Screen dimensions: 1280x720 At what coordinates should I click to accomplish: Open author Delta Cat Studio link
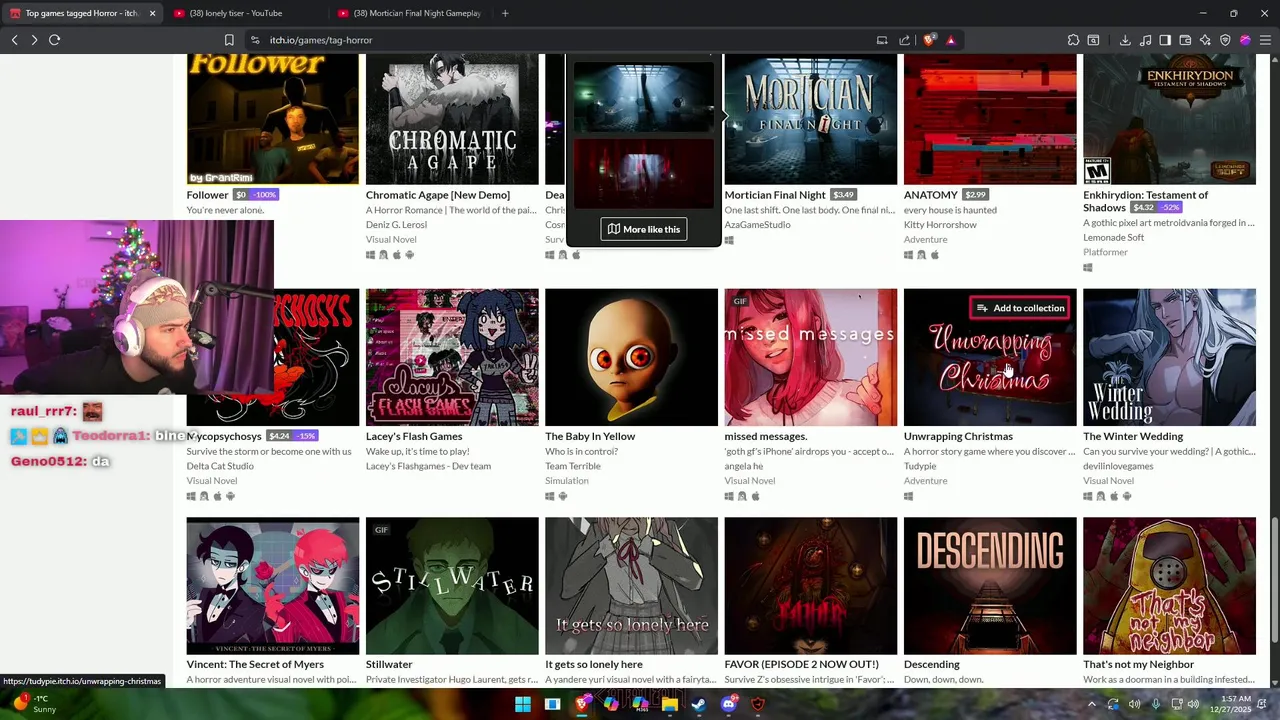click(x=219, y=466)
